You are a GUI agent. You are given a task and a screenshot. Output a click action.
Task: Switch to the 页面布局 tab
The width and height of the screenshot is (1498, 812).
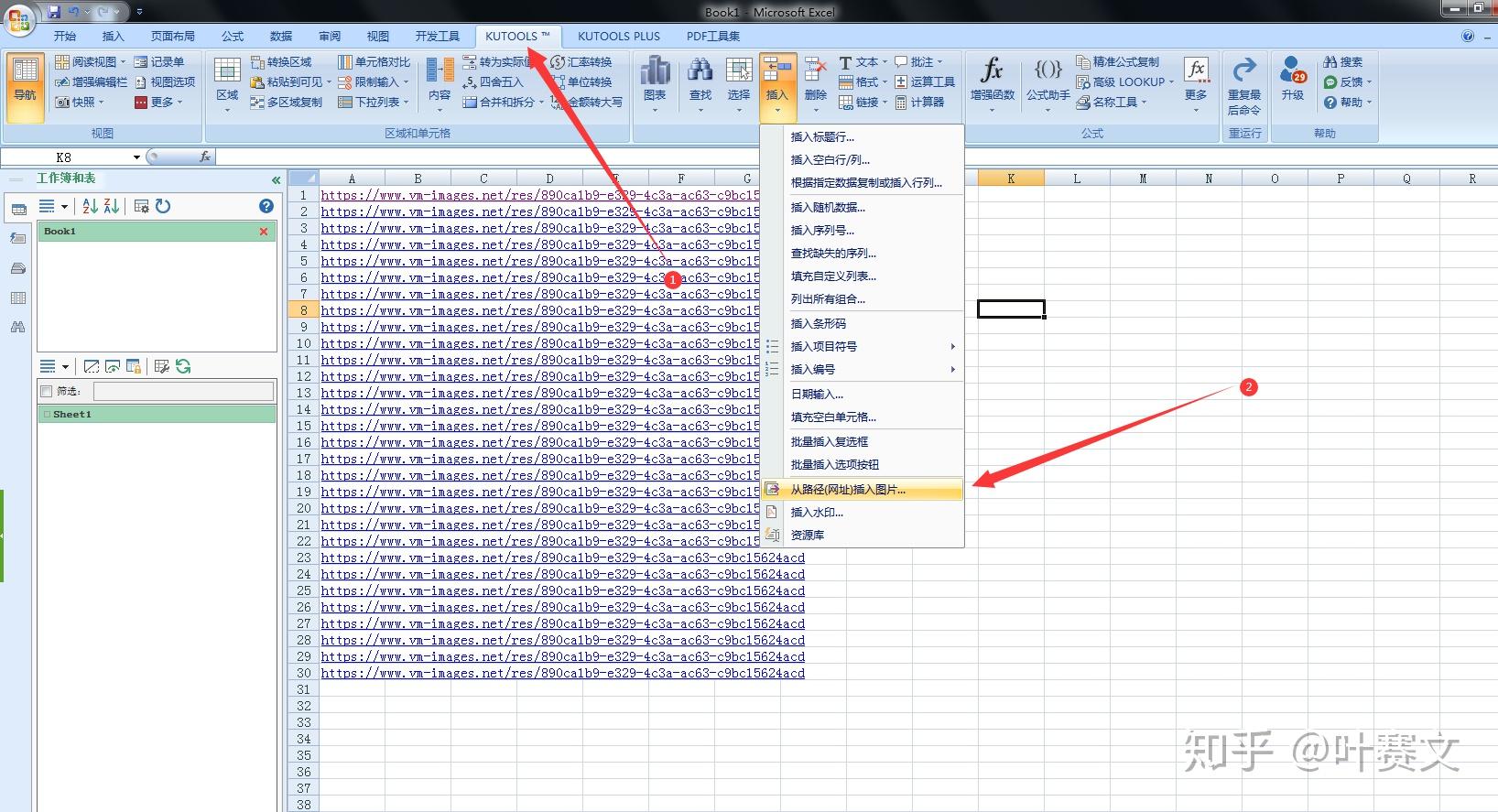(x=173, y=36)
